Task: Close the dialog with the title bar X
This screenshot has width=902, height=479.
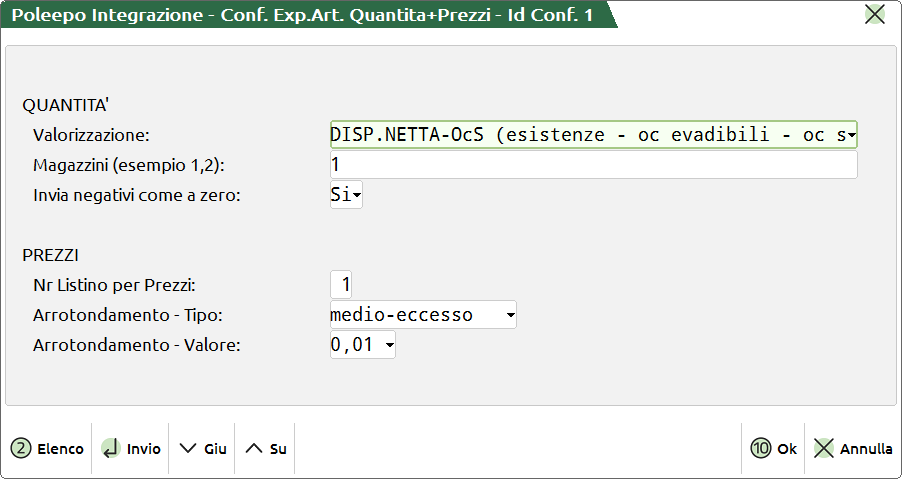Action: click(x=875, y=14)
